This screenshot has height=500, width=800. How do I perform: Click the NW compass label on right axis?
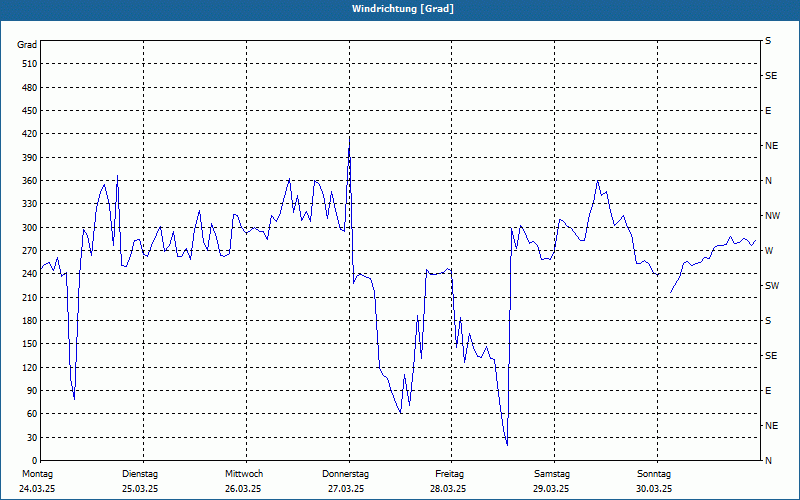(772, 216)
